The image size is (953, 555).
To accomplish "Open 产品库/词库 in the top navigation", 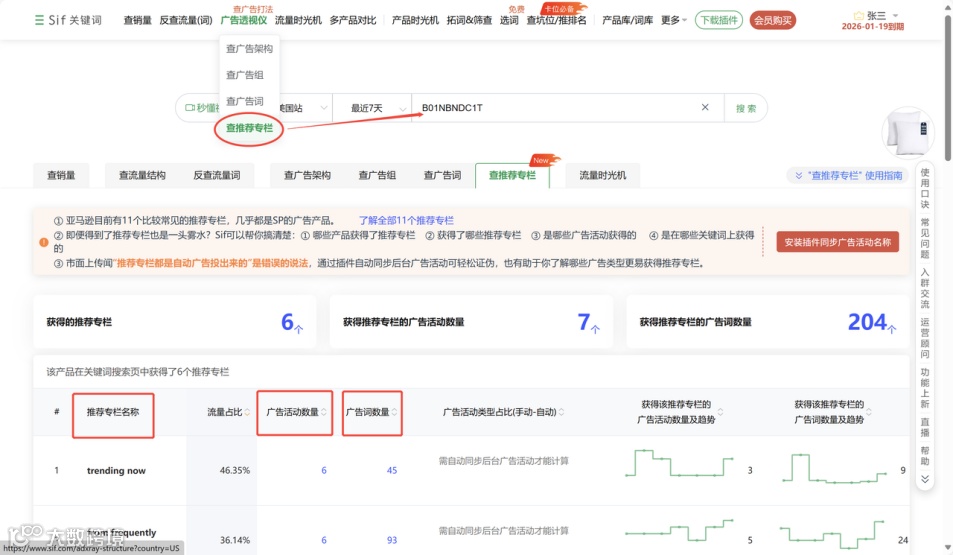I will tap(627, 20).
